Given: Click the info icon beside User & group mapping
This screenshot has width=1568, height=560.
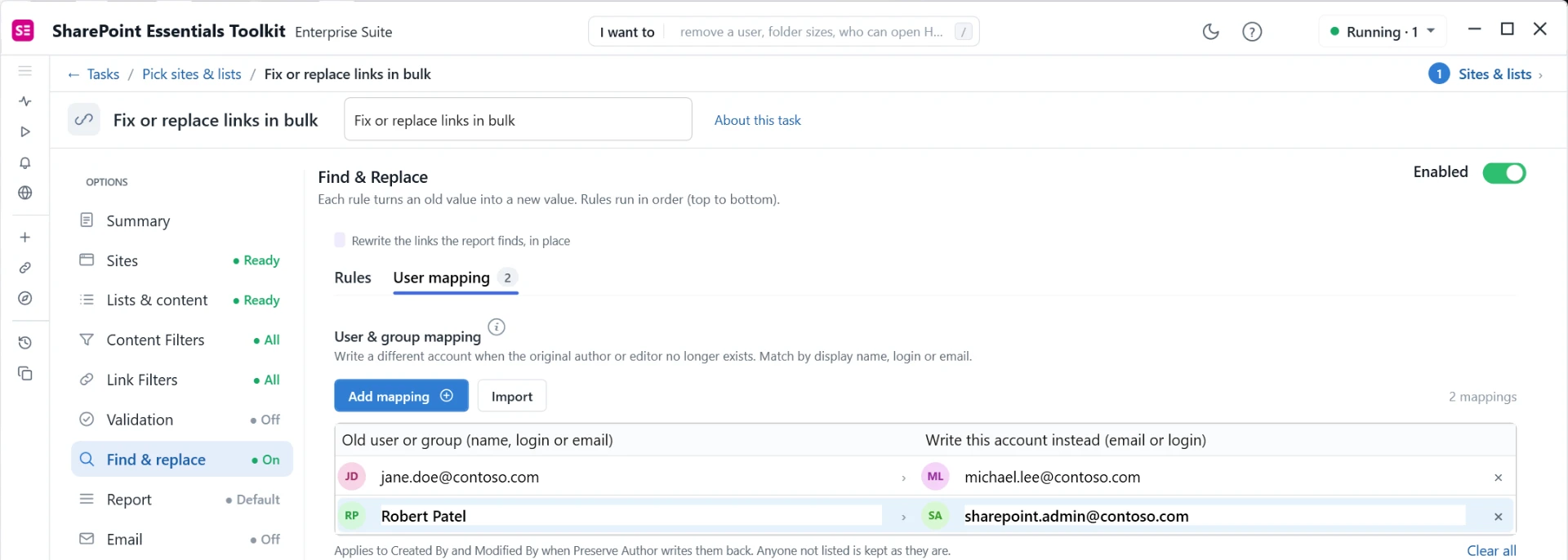Looking at the screenshot, I should [x=497, y=327].
